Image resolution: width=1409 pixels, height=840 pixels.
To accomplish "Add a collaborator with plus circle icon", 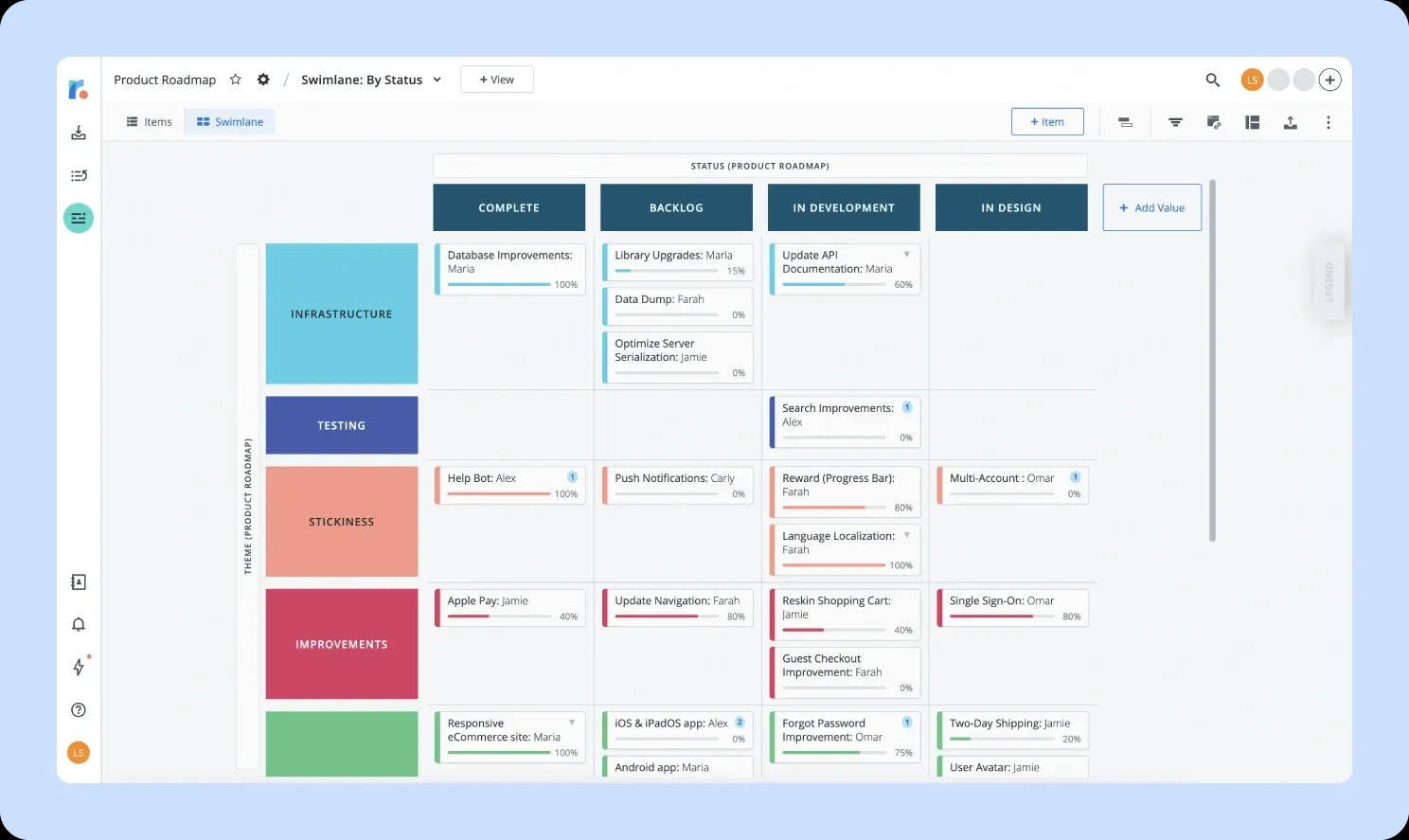I will pyautogui.click(x=1330, y=80).
